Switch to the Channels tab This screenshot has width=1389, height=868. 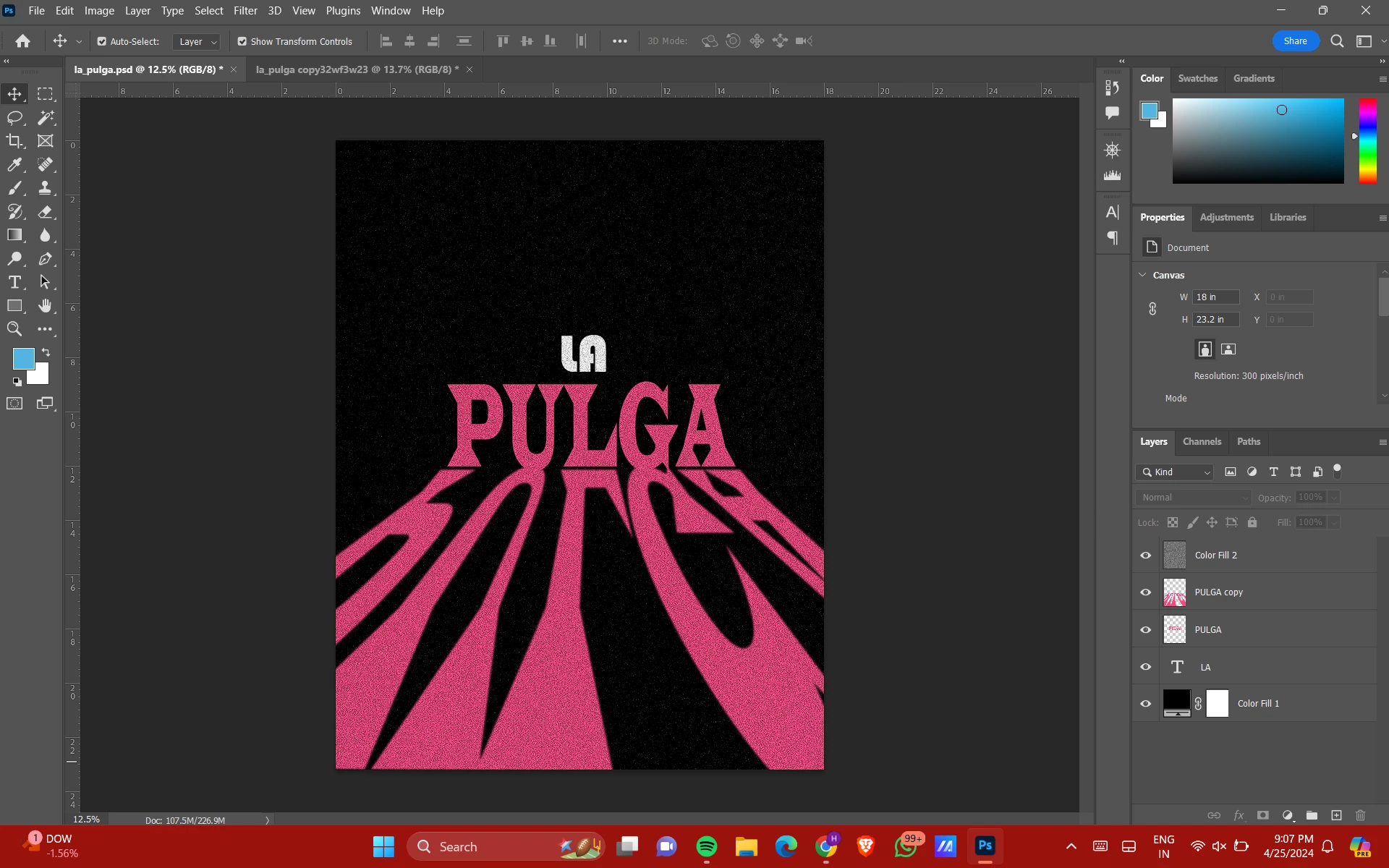click(1202, 441)
